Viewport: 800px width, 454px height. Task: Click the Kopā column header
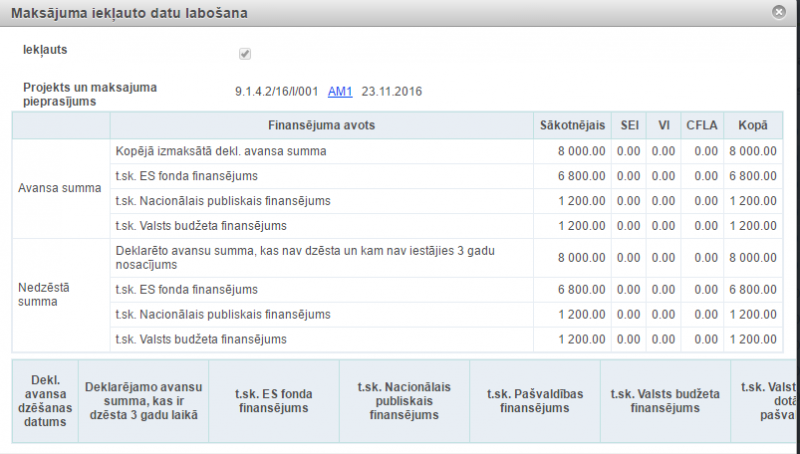tap(752, 125)
